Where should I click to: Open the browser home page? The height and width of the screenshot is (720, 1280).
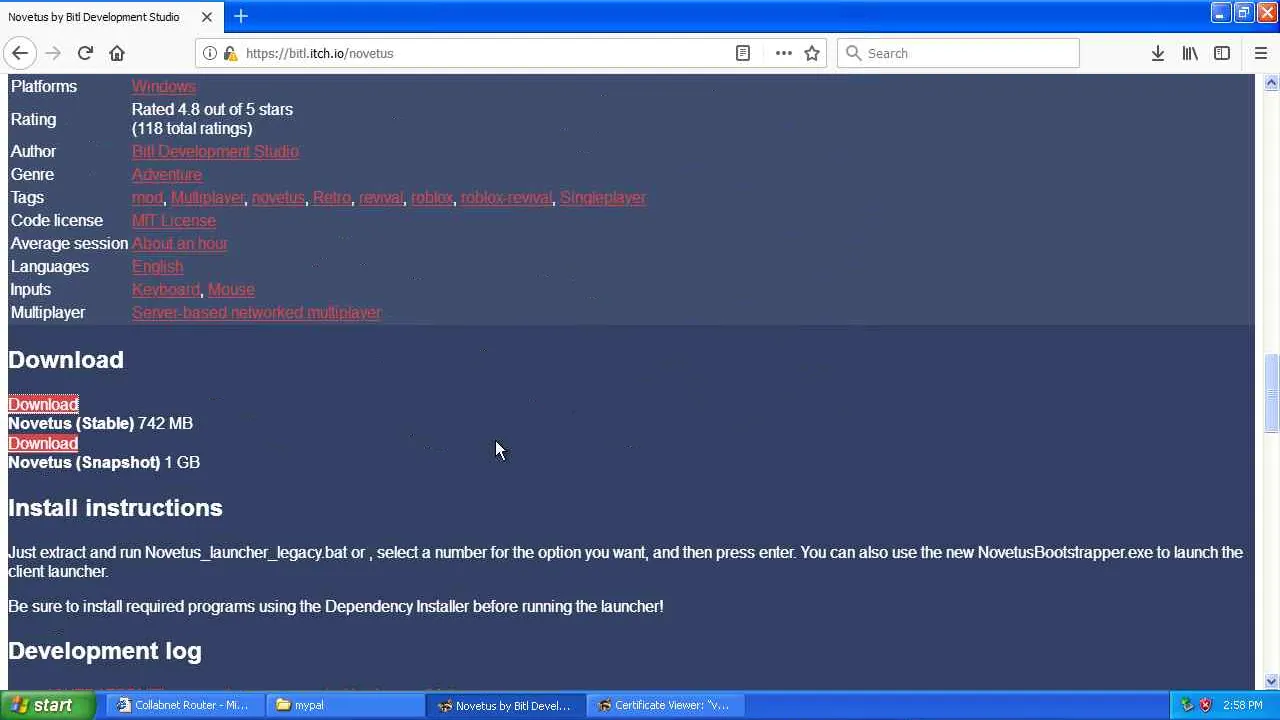117,53
